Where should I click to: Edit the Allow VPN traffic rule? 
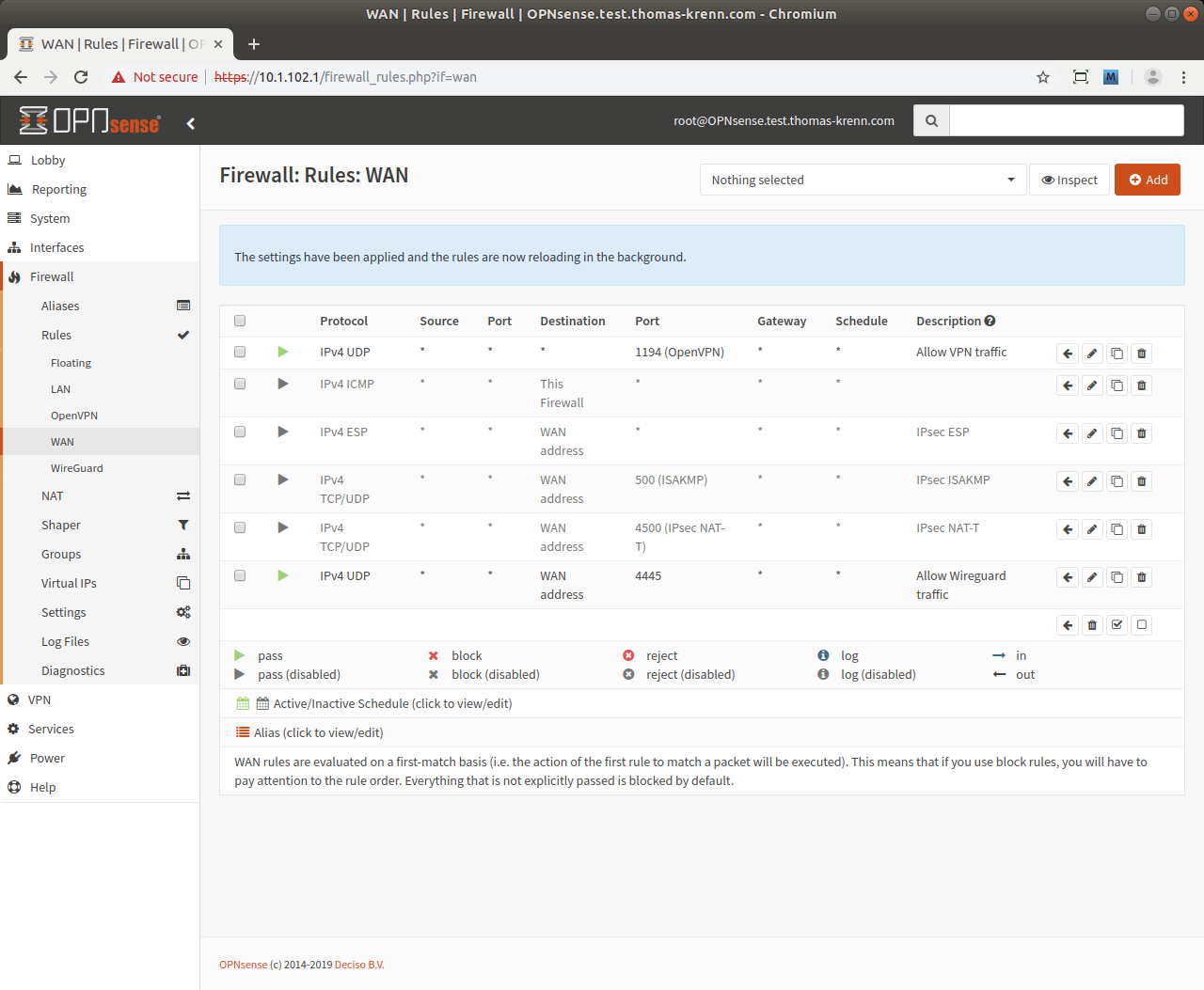(1092, 354)
